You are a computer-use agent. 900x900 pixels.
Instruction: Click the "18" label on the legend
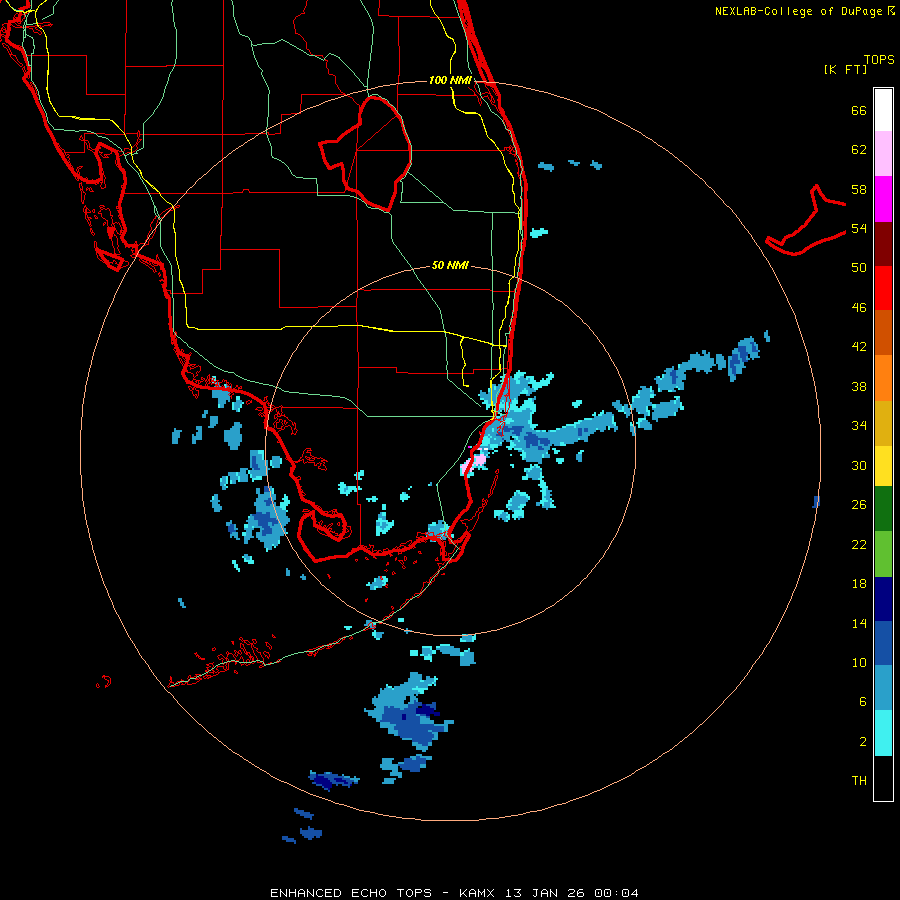(859, 584)
